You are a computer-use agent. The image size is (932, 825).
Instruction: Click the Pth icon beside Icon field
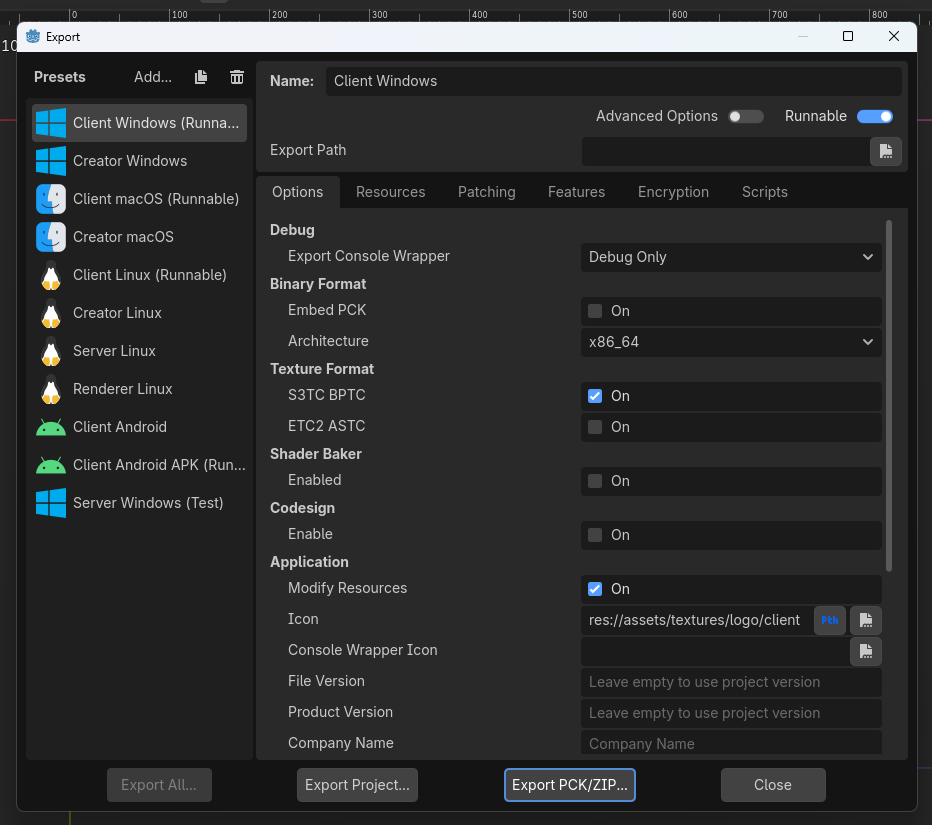click(x=830, y=620)
